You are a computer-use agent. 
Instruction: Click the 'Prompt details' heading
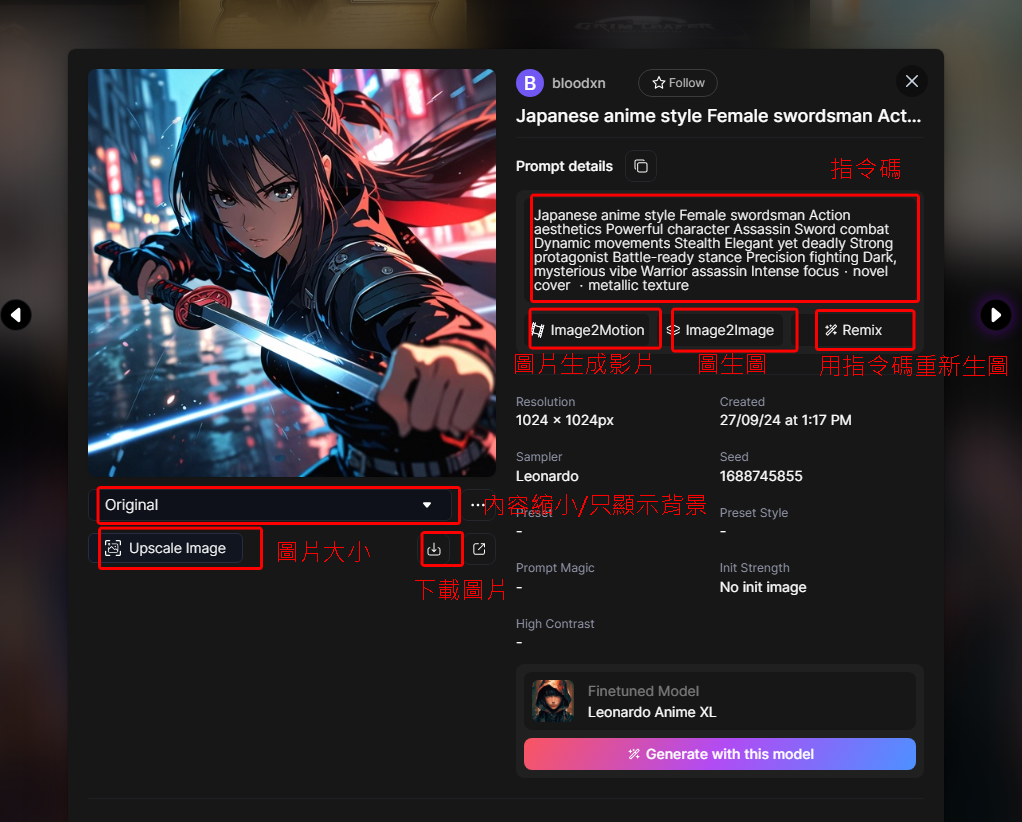click(564, 166)
